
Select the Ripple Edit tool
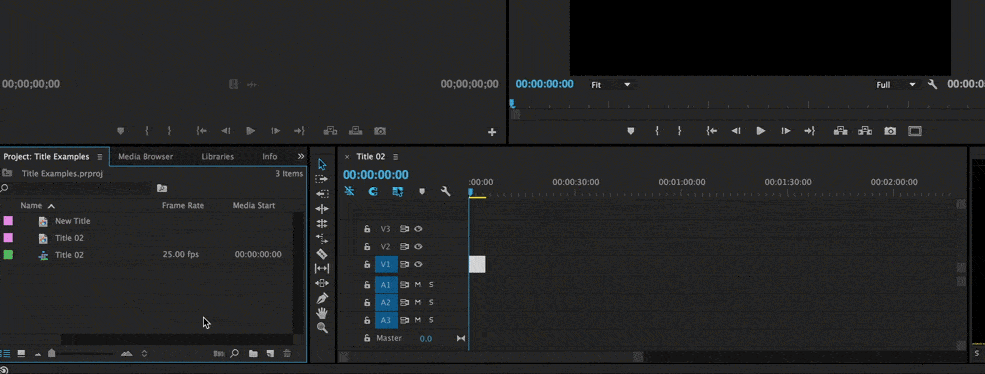coord(322,209)
